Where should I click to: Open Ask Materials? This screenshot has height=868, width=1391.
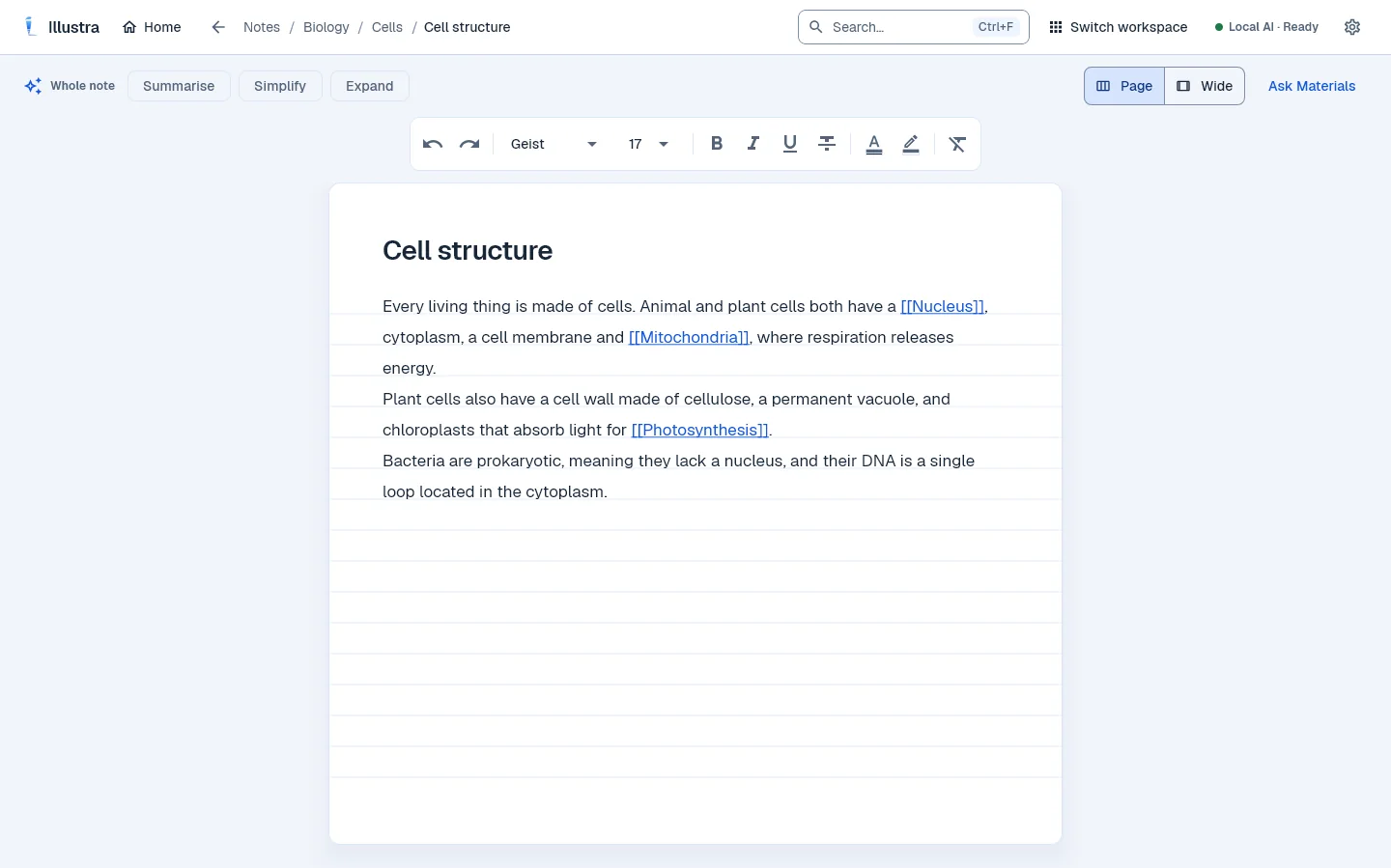(1312, 86)
